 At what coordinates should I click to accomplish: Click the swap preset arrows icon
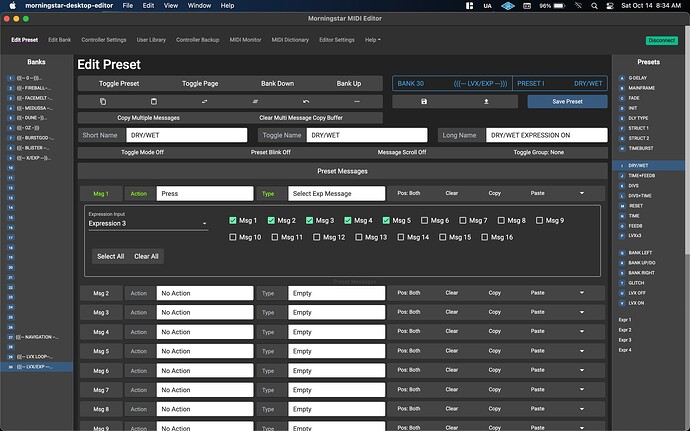(204, 102)
